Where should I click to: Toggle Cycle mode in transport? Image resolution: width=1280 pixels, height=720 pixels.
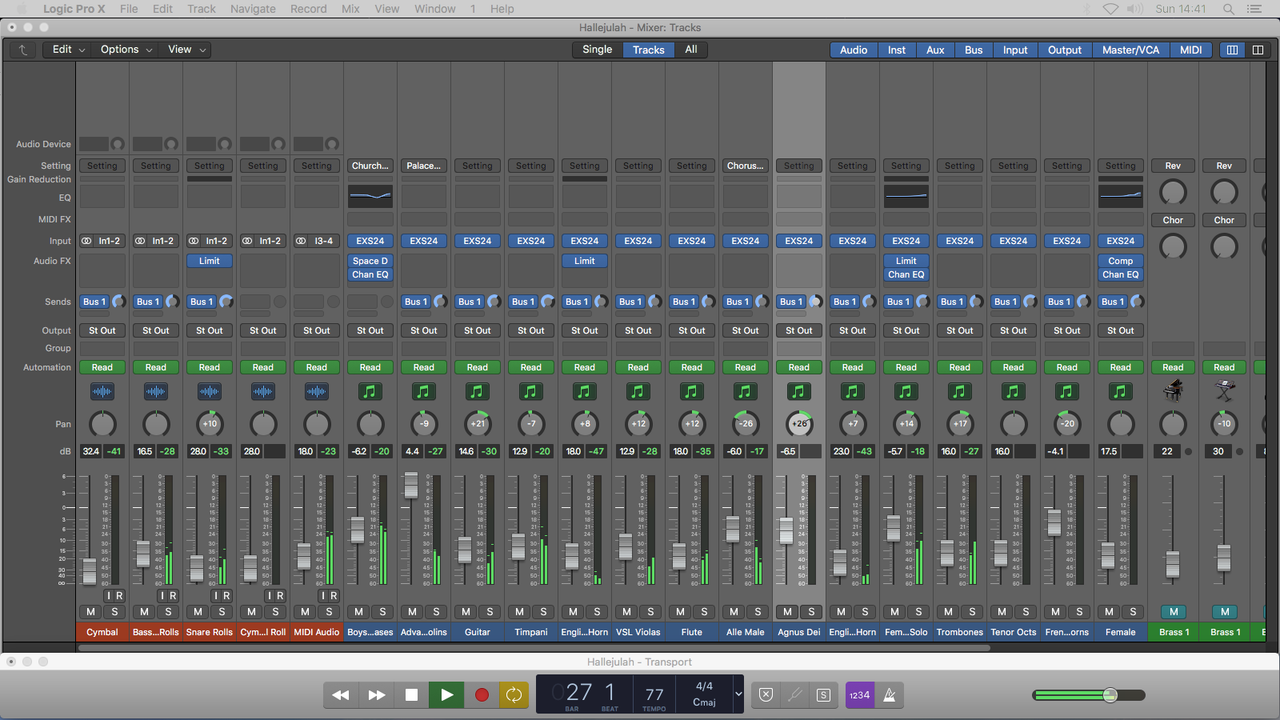click(514, 695)
